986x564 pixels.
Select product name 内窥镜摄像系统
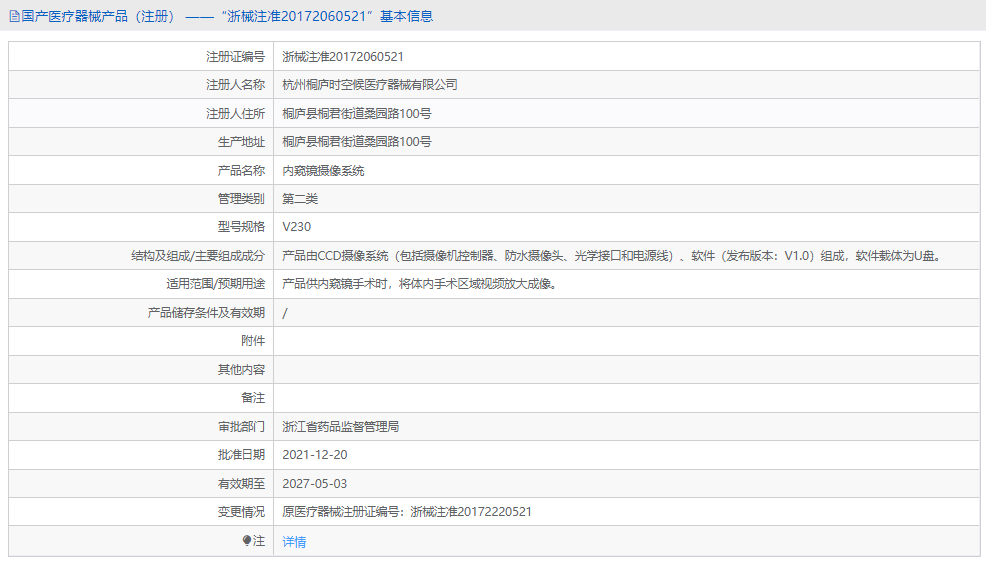click(323, 170)
